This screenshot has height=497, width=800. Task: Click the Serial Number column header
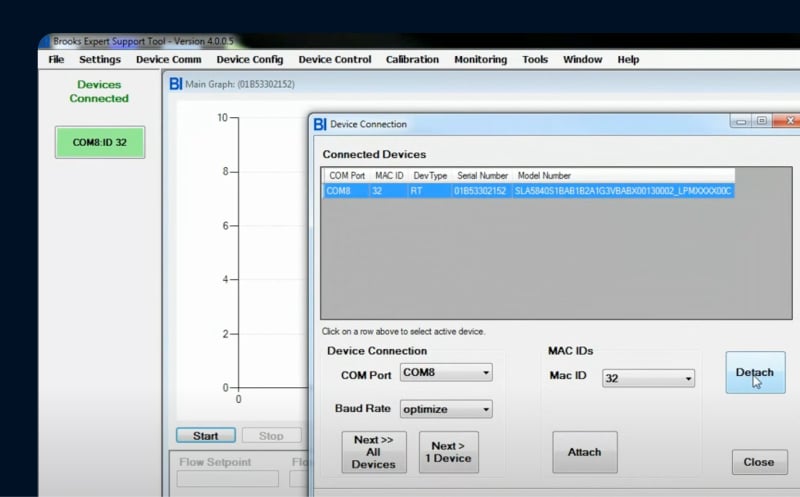coord(480,175)
